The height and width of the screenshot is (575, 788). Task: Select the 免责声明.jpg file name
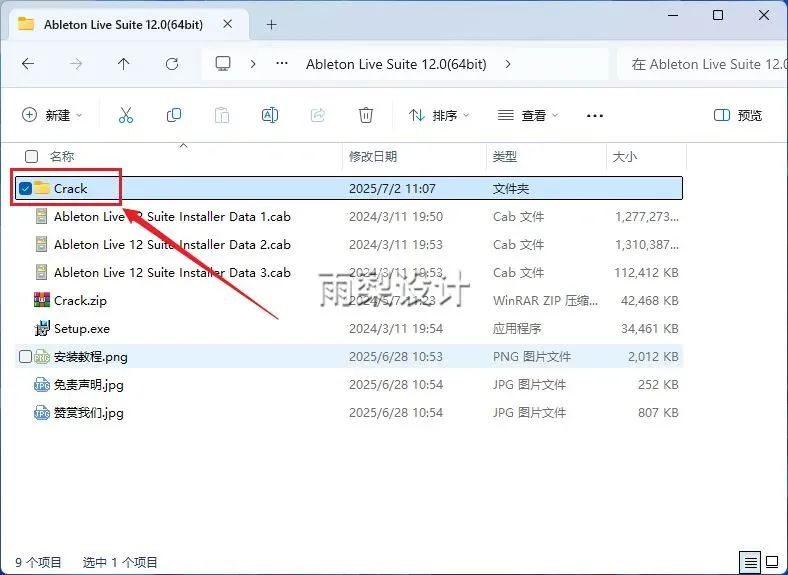pyautogui.click(x=89, y=385)
